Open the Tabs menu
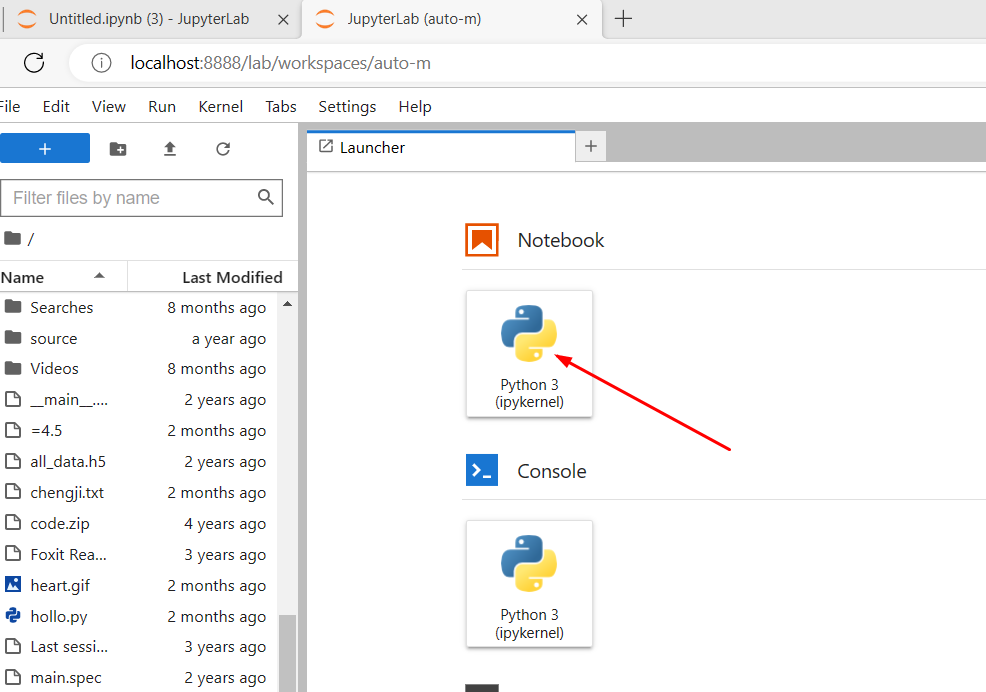986x692 pixels. (280, 106)
